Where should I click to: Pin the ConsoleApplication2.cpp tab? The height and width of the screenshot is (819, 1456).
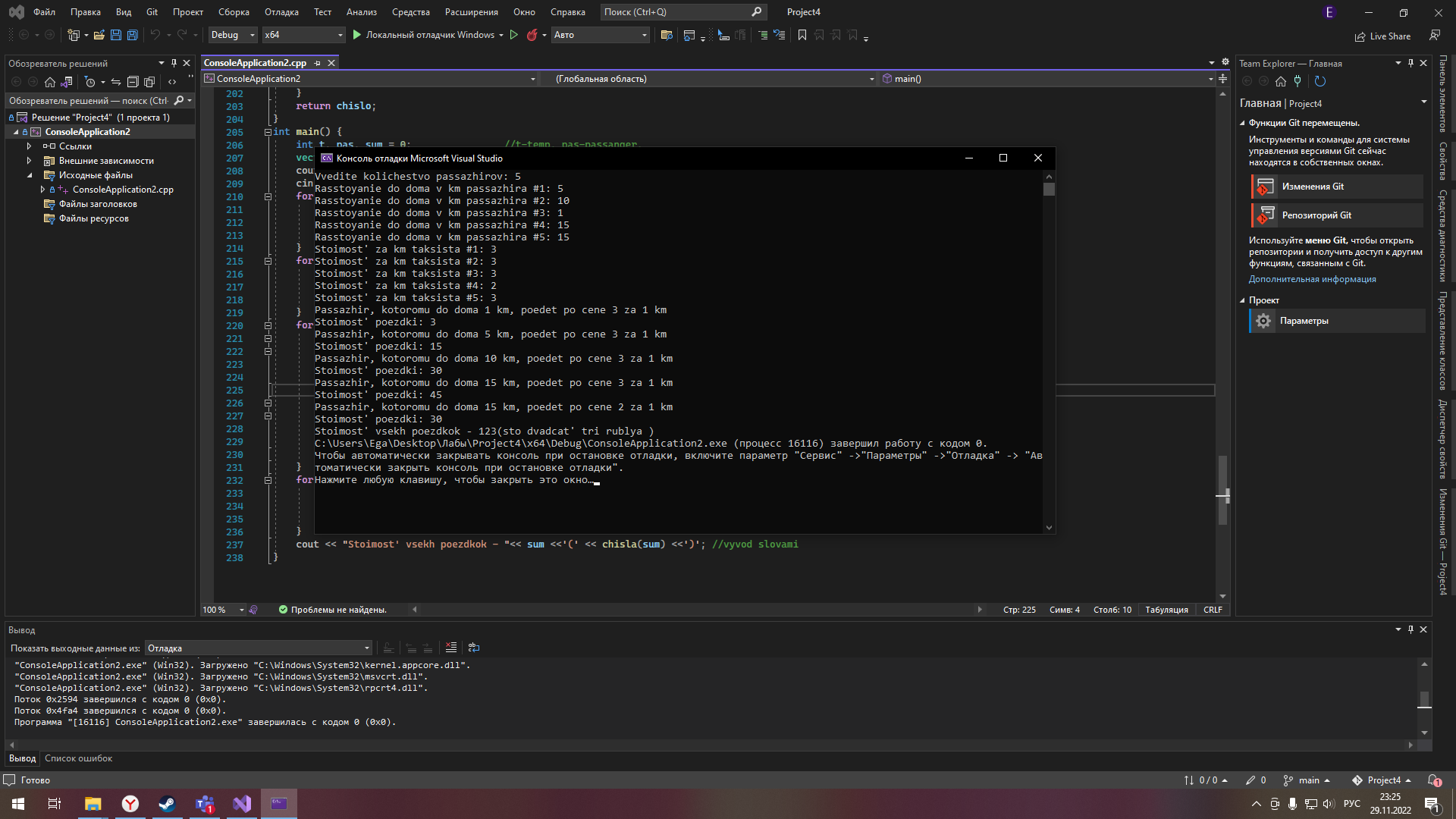coord(318,63)
